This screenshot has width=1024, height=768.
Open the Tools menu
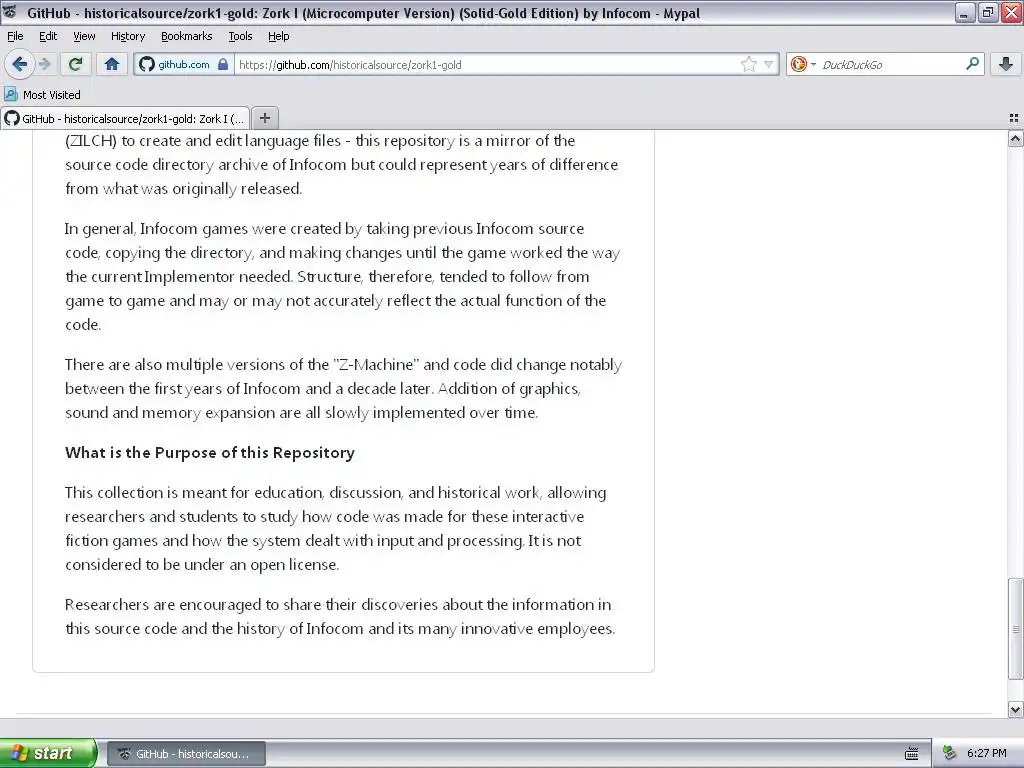(240, 36)
